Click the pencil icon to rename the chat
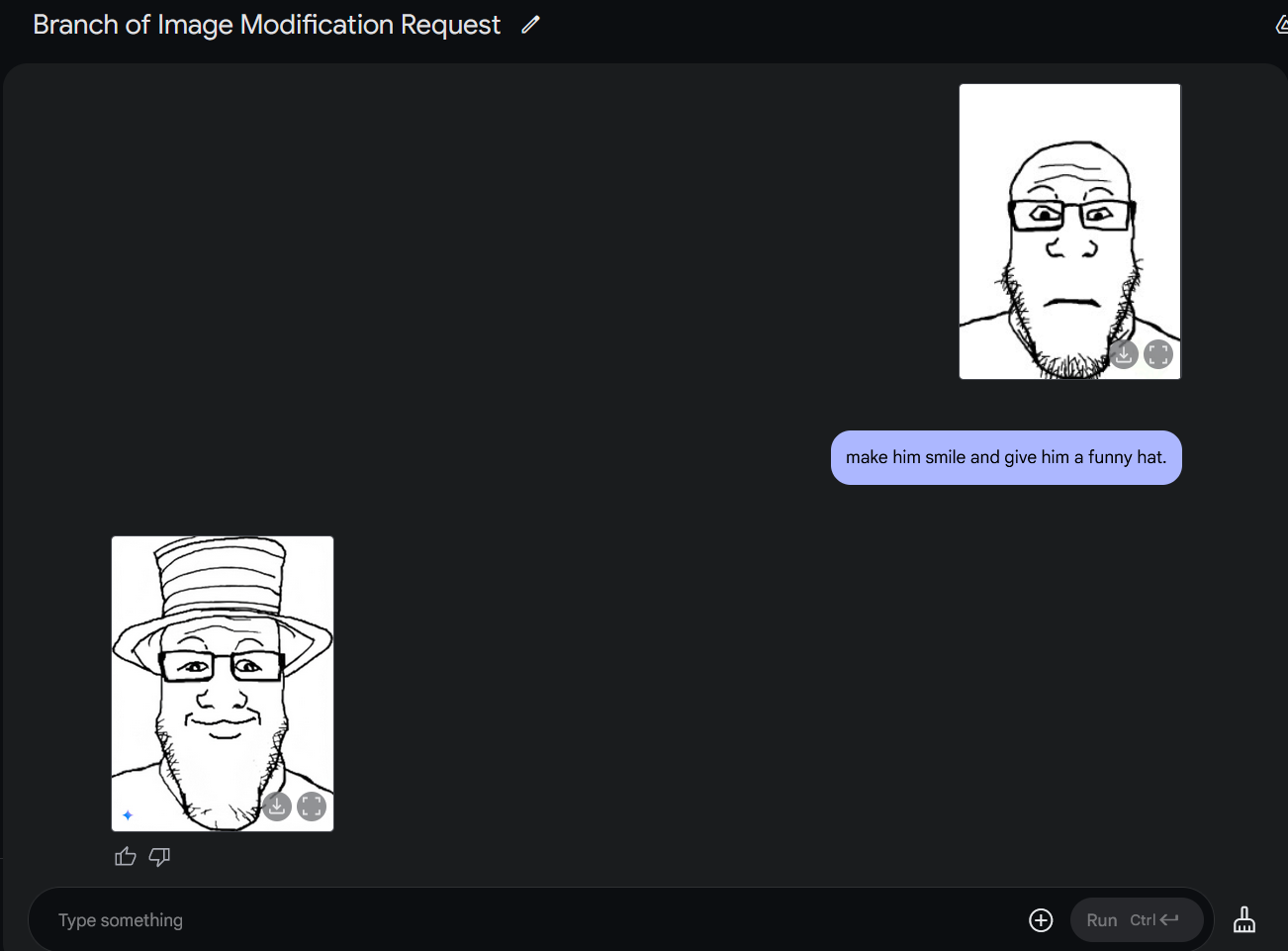Image resolution: width=1288 pixels, height=951 pixels. tap(531, 25)
